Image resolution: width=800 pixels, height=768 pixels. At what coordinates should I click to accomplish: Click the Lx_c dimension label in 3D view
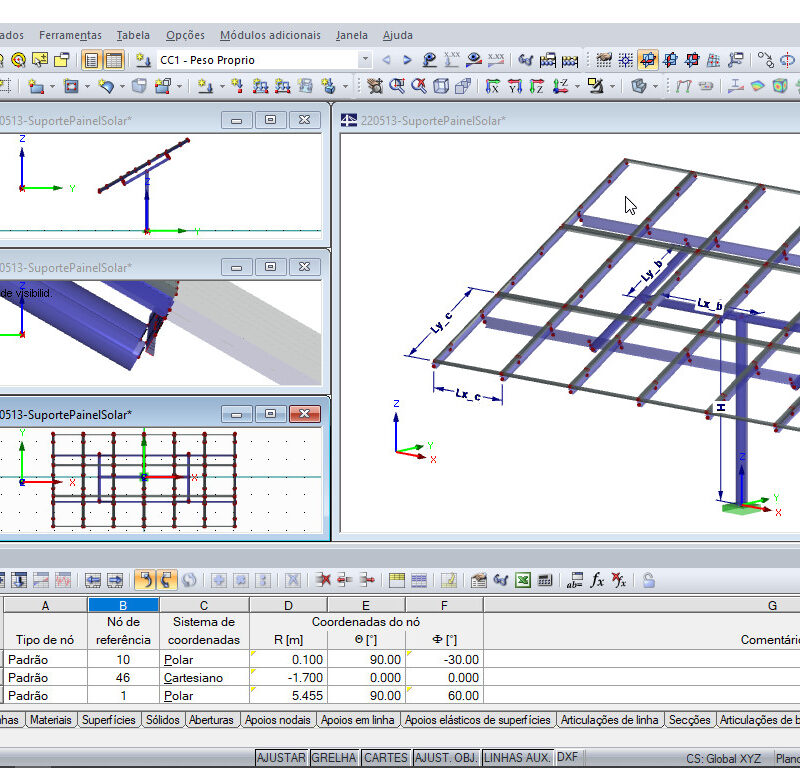(468, 395)
